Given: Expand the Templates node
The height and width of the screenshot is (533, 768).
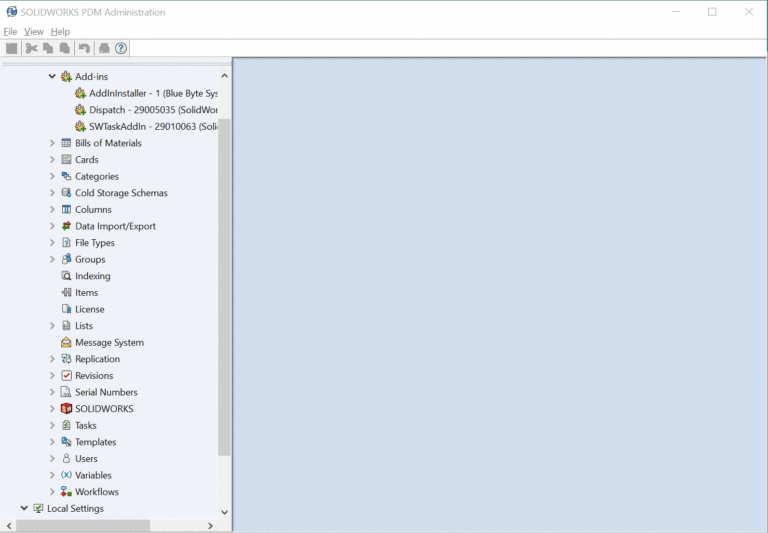Looking at the screenshot, I should (x=52, y=442).
